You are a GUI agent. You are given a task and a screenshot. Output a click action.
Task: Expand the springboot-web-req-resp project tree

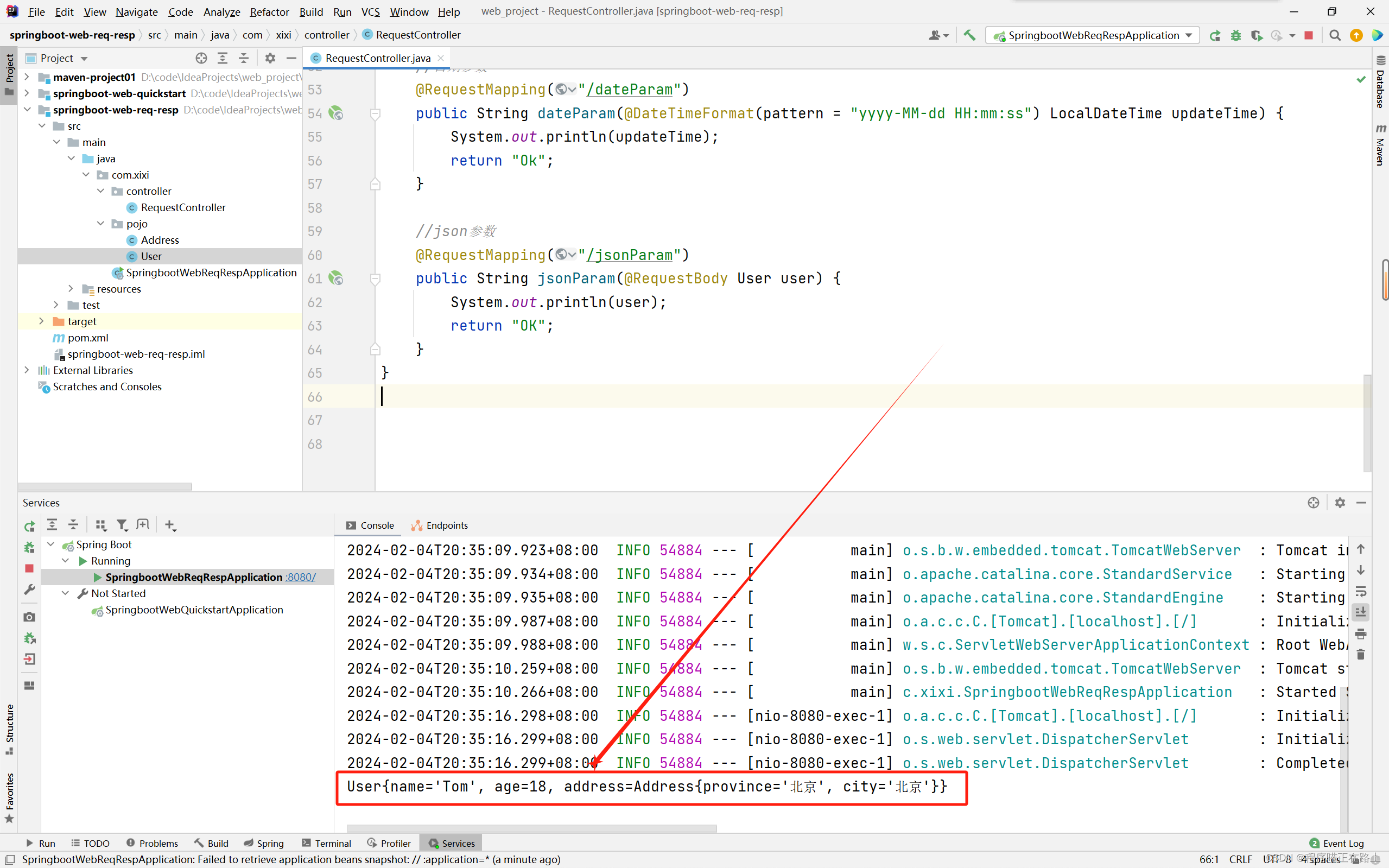pyautogui.click(x=27, y=109)
